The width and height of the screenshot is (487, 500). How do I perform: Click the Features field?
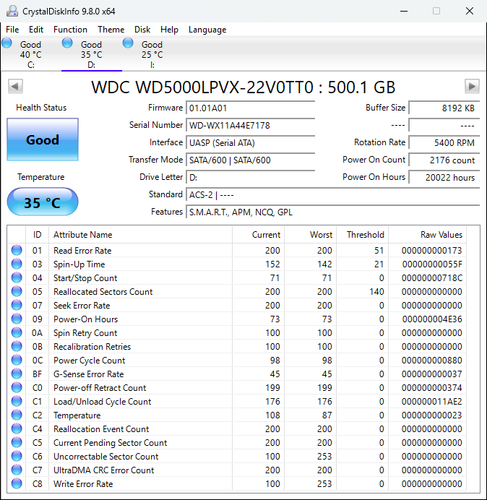333,212
